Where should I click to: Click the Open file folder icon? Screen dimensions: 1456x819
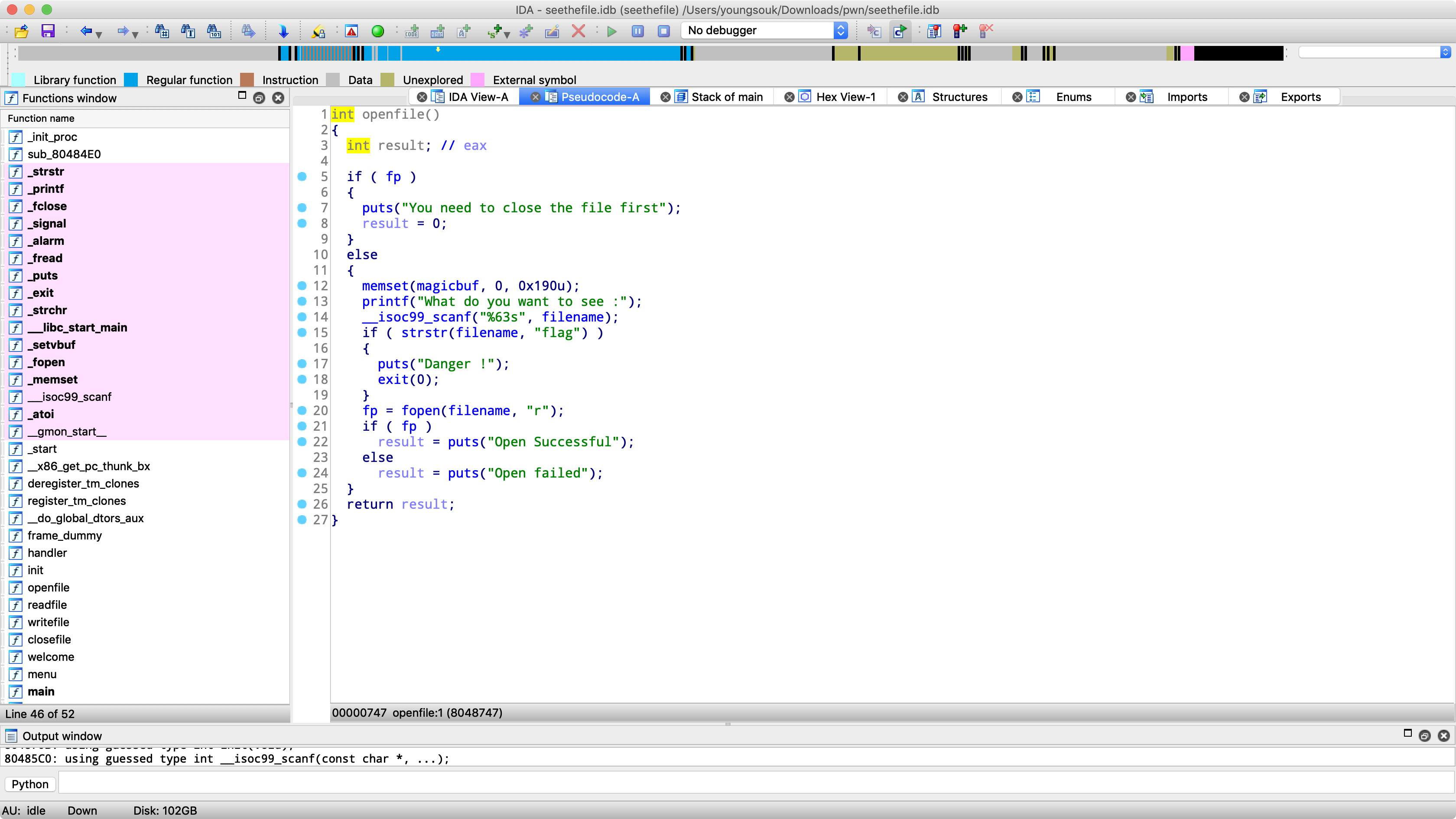[x=22, y=31]
